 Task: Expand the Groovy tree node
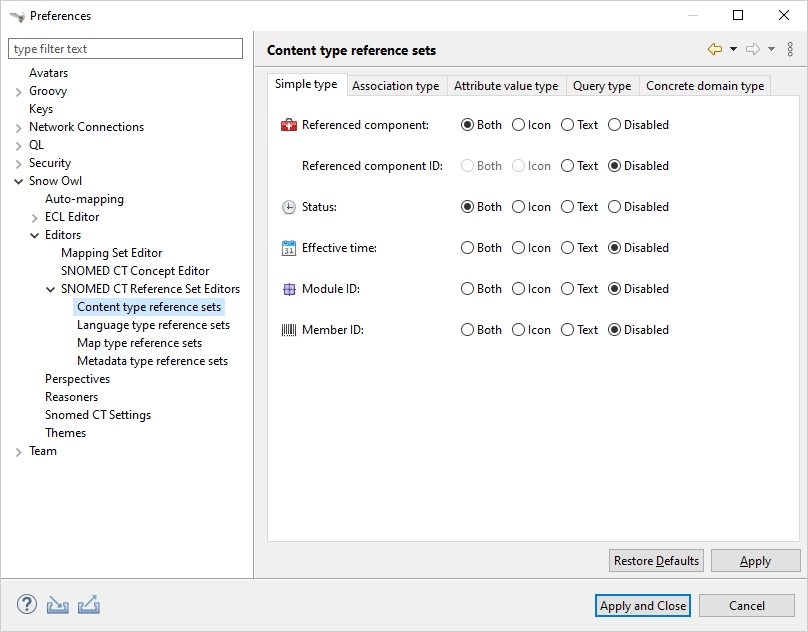point(19,91)
